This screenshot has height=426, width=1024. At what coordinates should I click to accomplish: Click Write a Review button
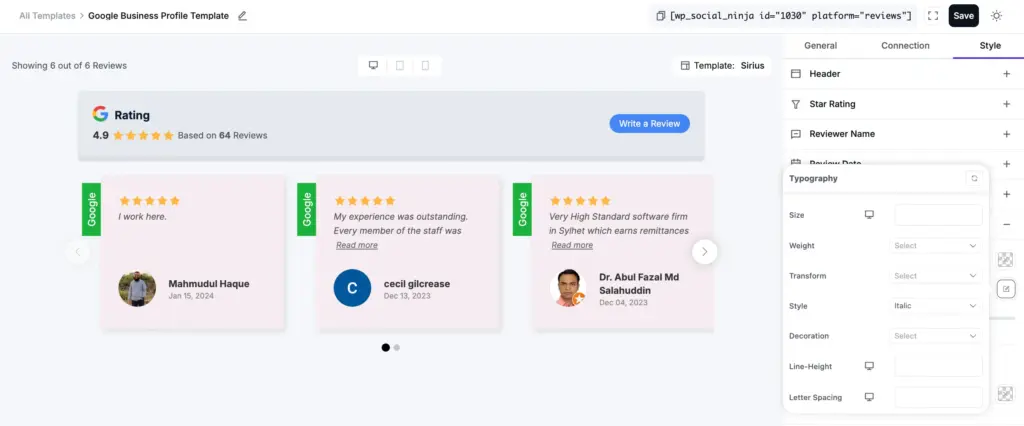tap(649, 123)
